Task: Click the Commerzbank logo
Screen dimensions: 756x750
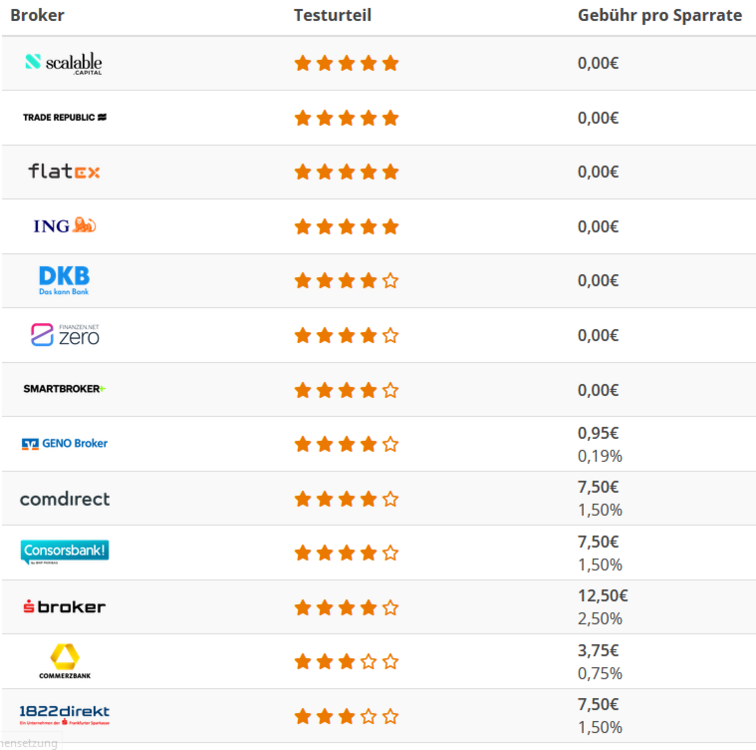Action: point(65,661)
